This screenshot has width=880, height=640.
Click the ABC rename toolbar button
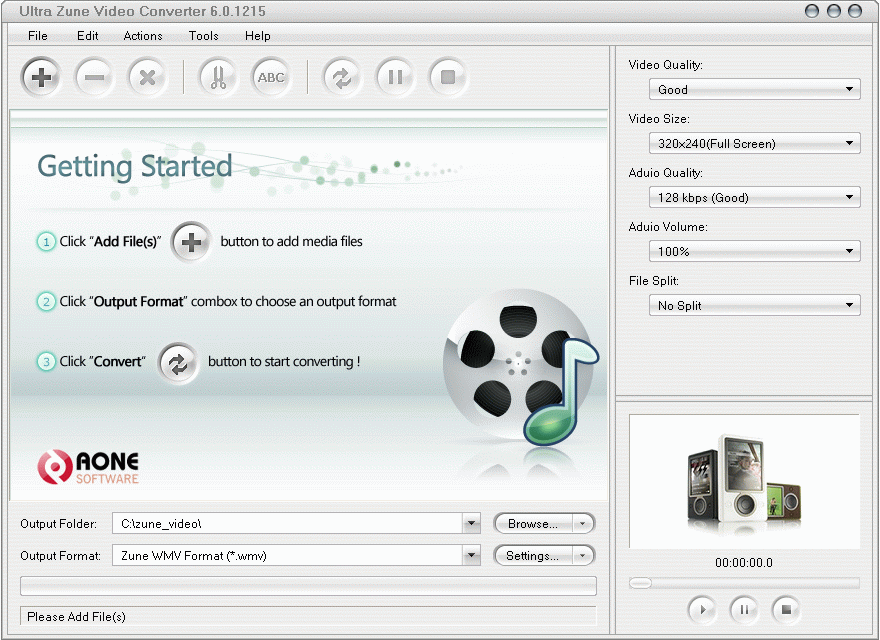coord(271,77)
